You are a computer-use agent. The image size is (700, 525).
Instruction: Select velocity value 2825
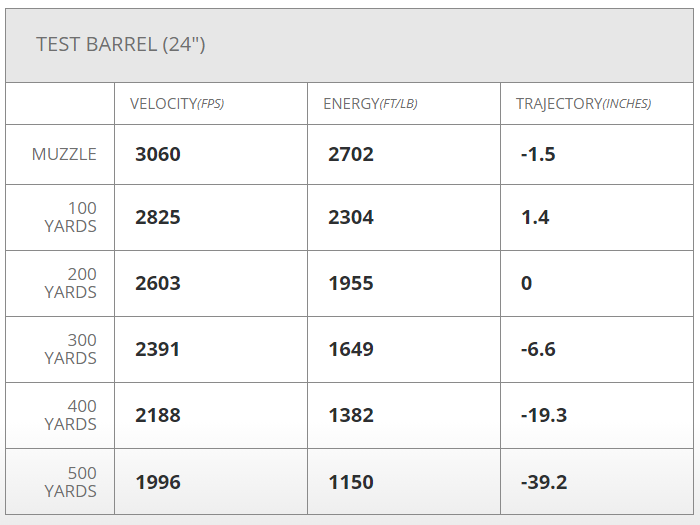click(158, 217)
